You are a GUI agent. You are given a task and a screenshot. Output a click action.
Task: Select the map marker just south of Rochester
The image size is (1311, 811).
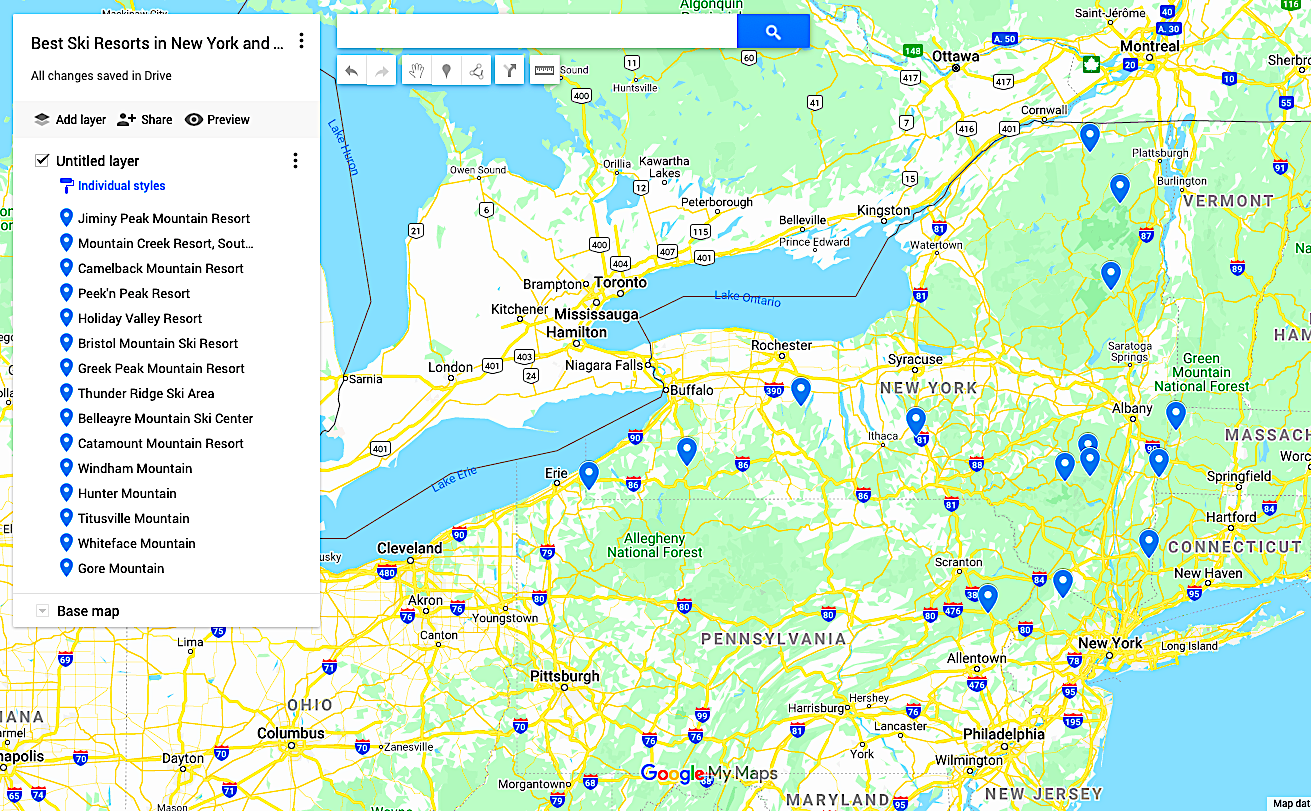pyautogui.click(x=800, y=391)
